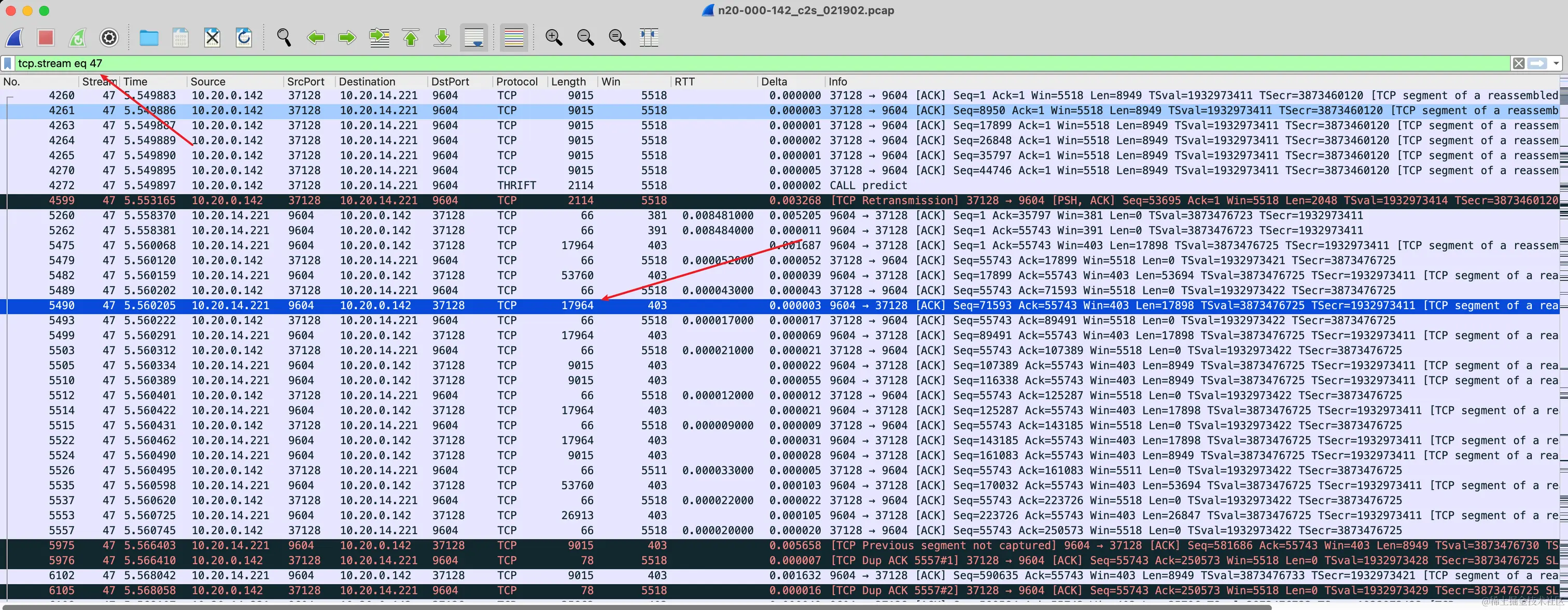1568x610 pixels.
Task: Clear the display filter with the X button
Action: click(x=1519, y=63)
